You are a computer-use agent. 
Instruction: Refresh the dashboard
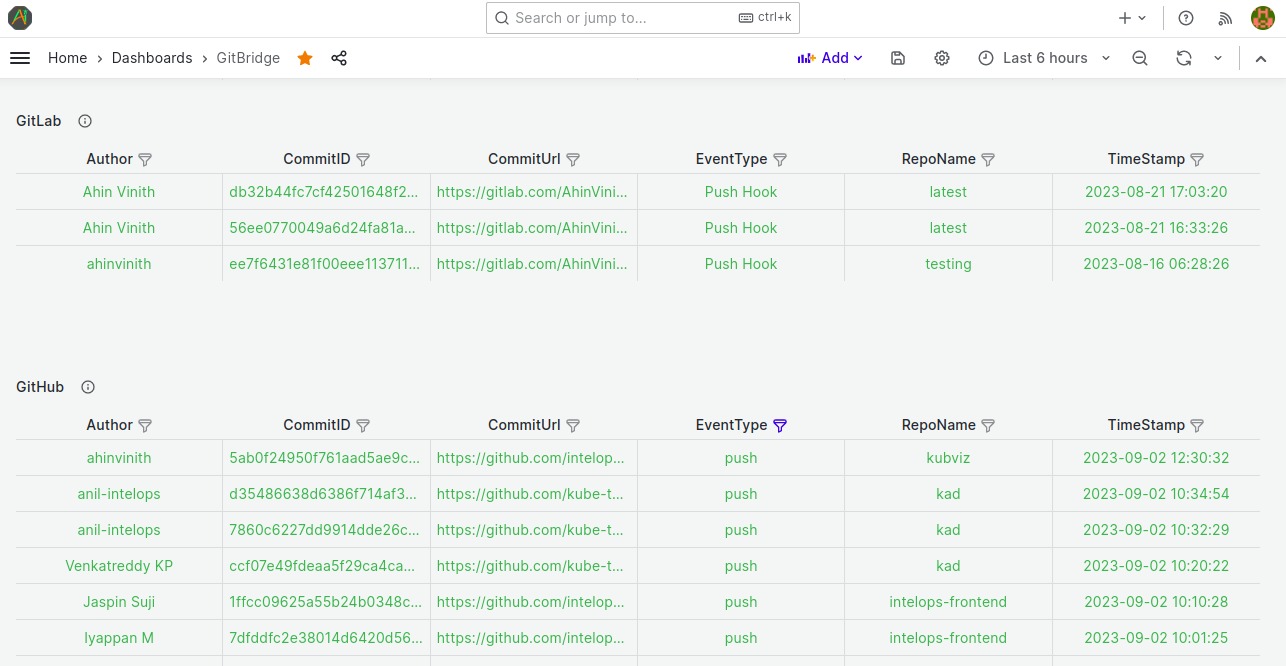pyautogui.click(x=1184, y=58)
